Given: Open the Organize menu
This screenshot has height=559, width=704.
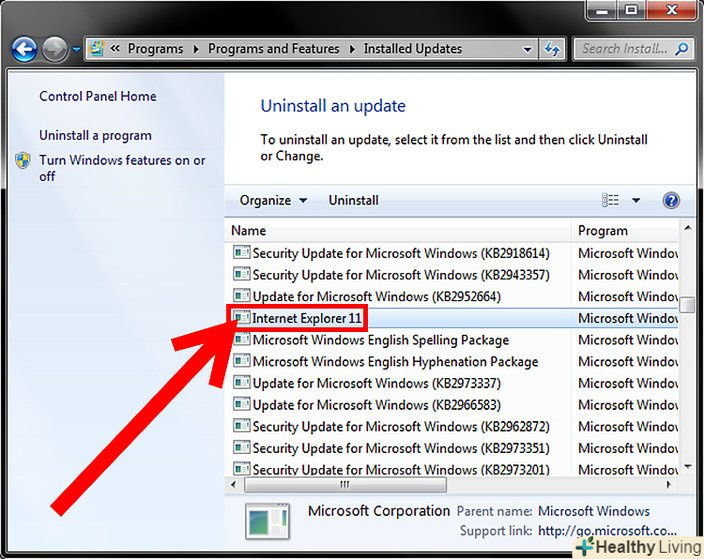Looking at the screenshot, I should (x=273, y=200).
